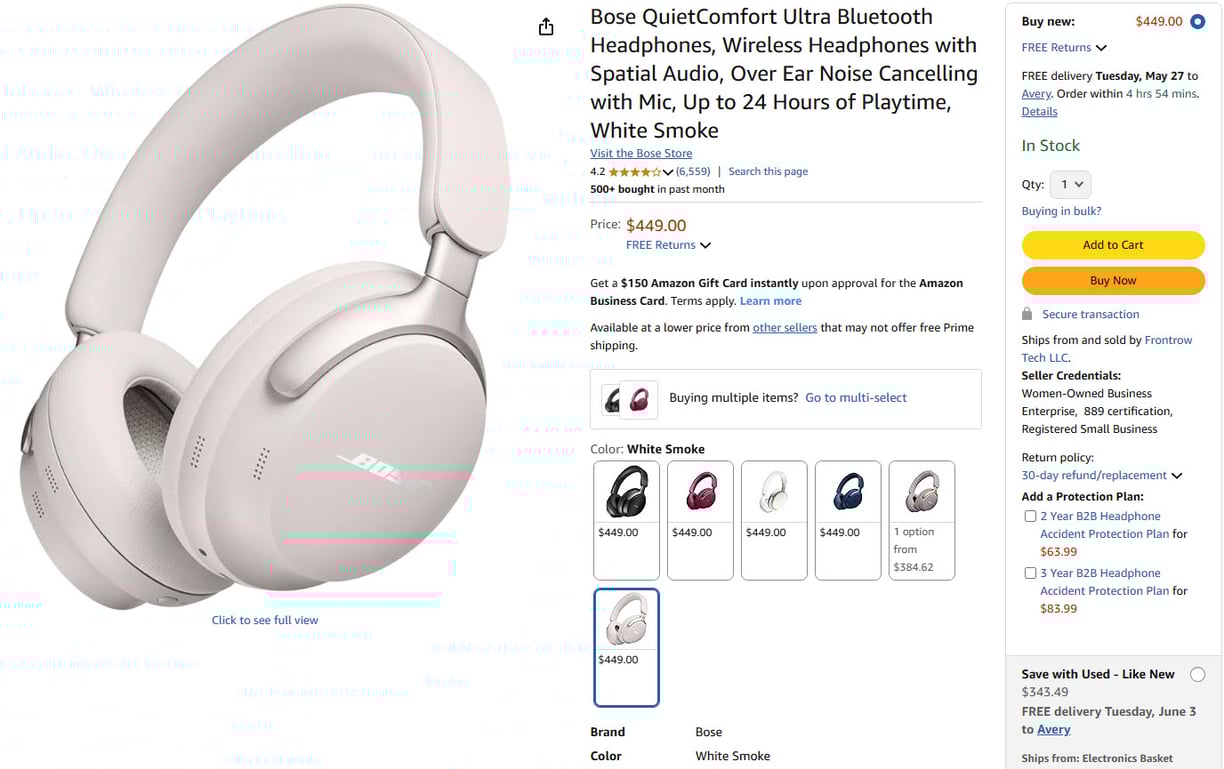1224x769 pixels.
Task: Click the Add to Cart button
Action: [1113, 245]
